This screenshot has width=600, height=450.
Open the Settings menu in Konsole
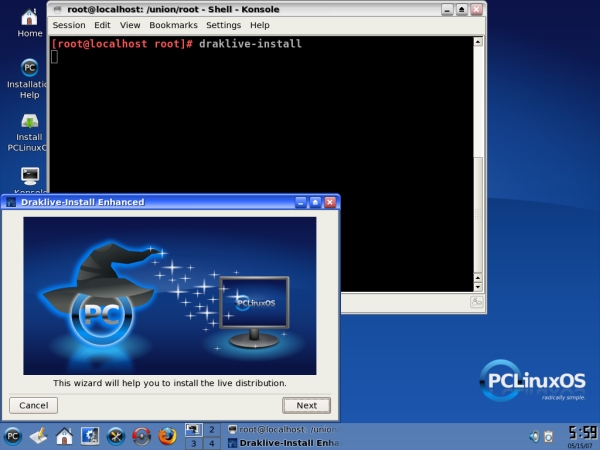pos(223,25)
